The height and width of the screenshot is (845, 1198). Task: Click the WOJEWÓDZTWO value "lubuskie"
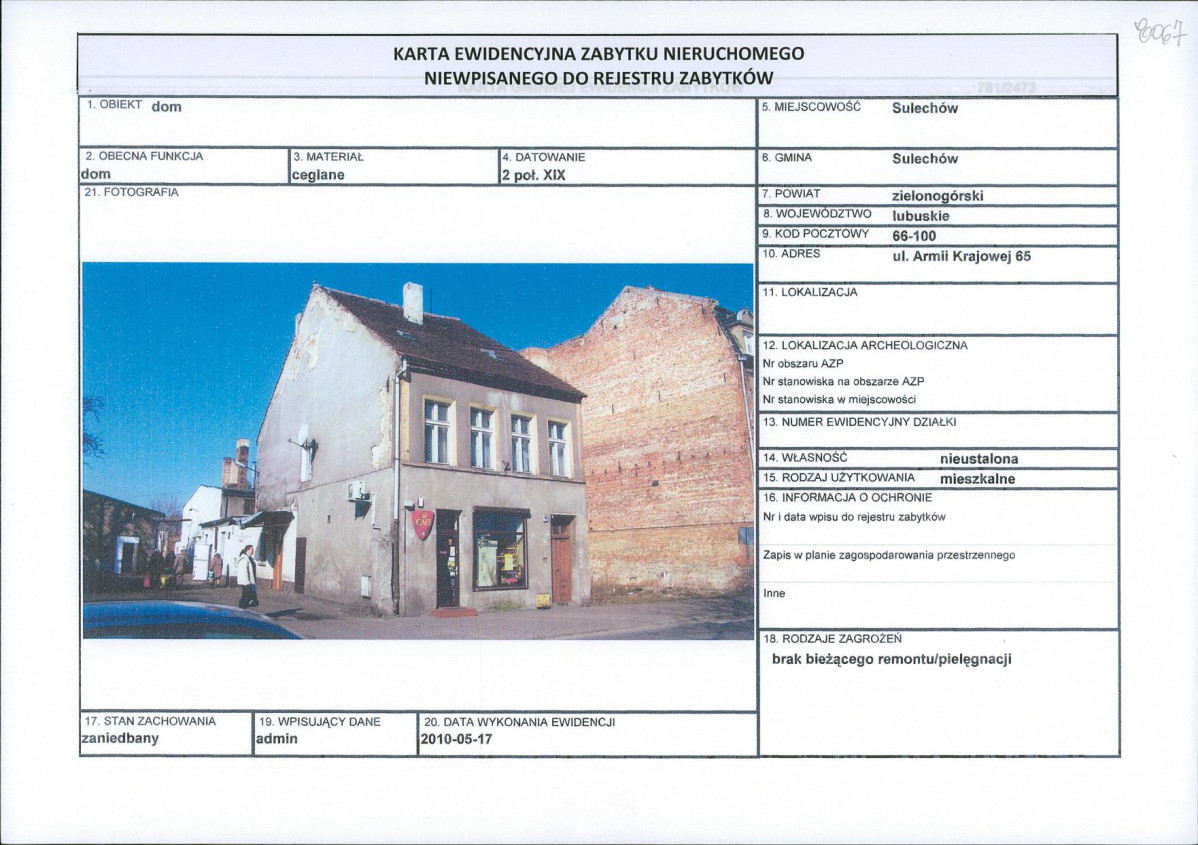coord(920,215)
